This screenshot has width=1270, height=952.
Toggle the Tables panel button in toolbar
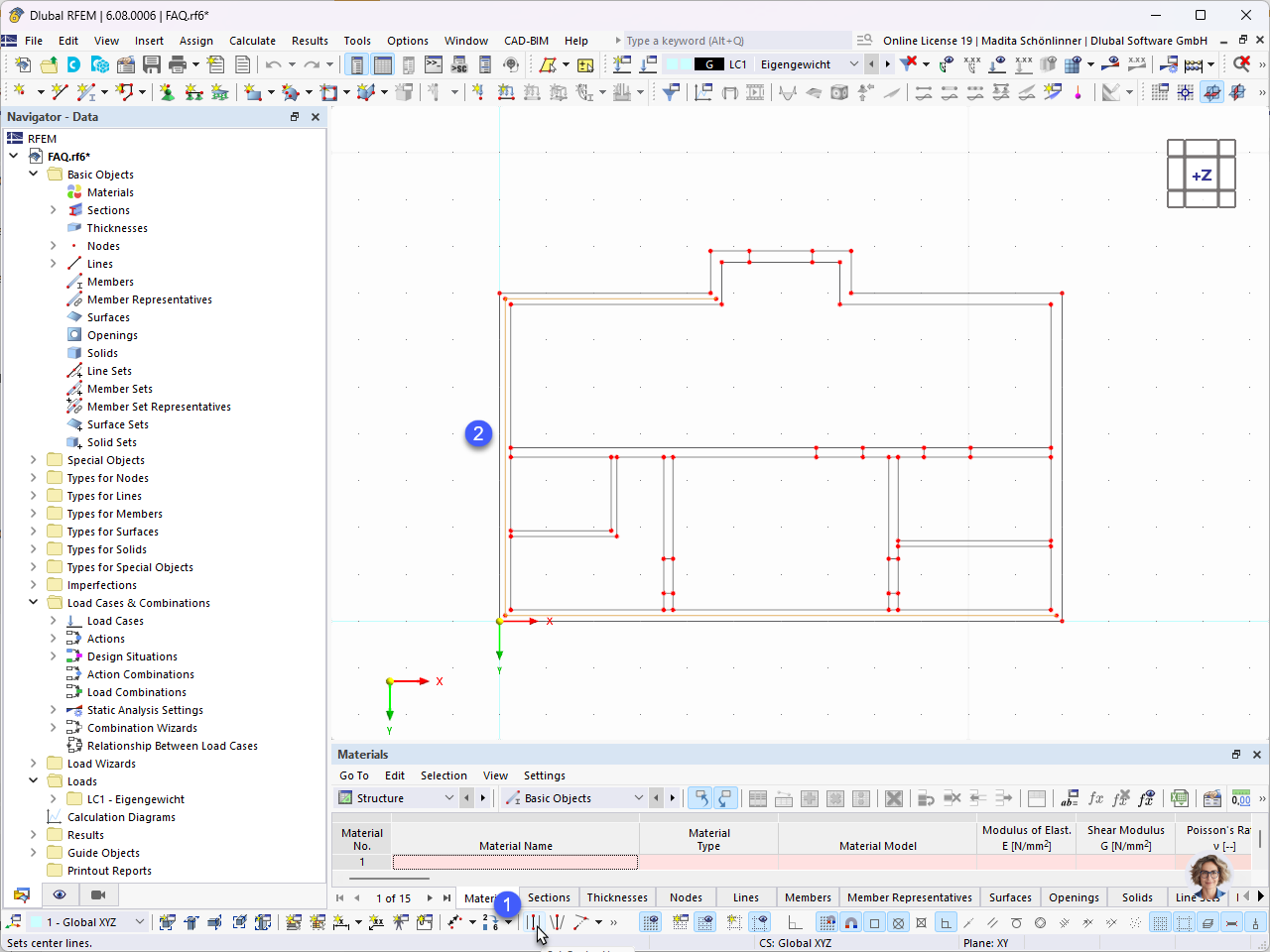(383, 64)
